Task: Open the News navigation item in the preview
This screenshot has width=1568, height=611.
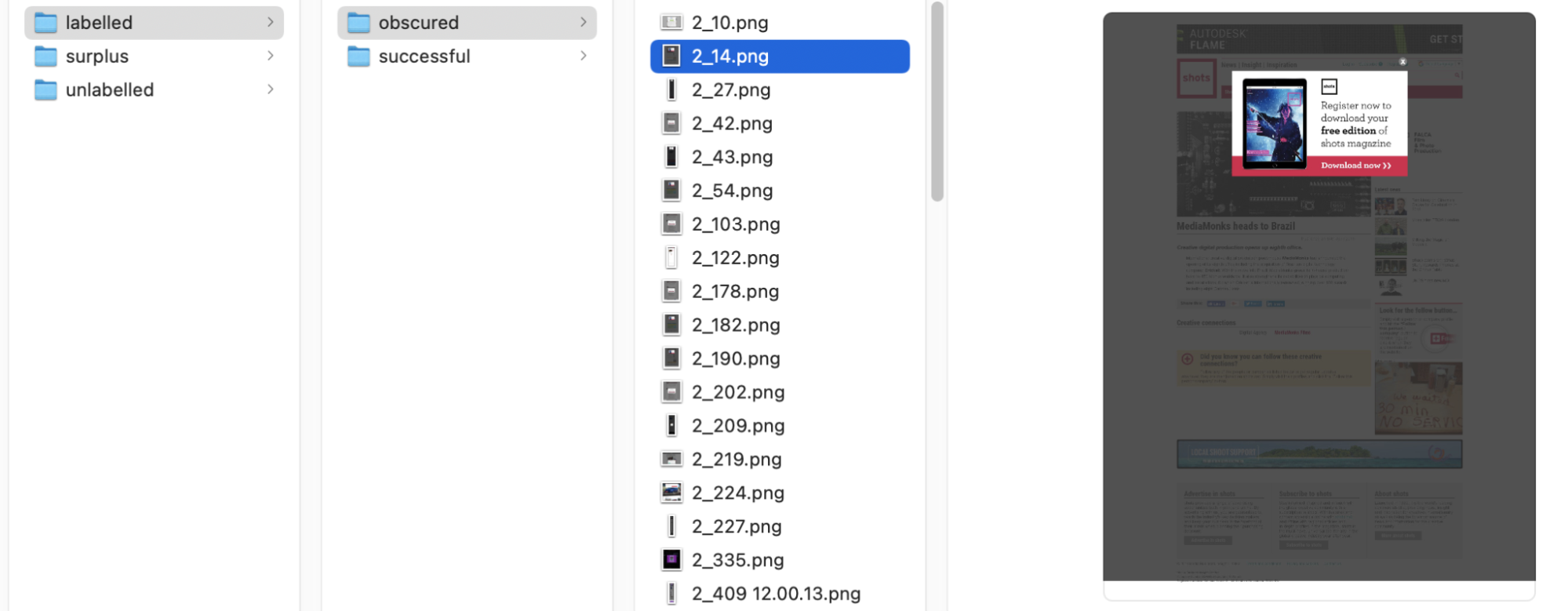Action: pyautogui.click(x=1230, y=65)
